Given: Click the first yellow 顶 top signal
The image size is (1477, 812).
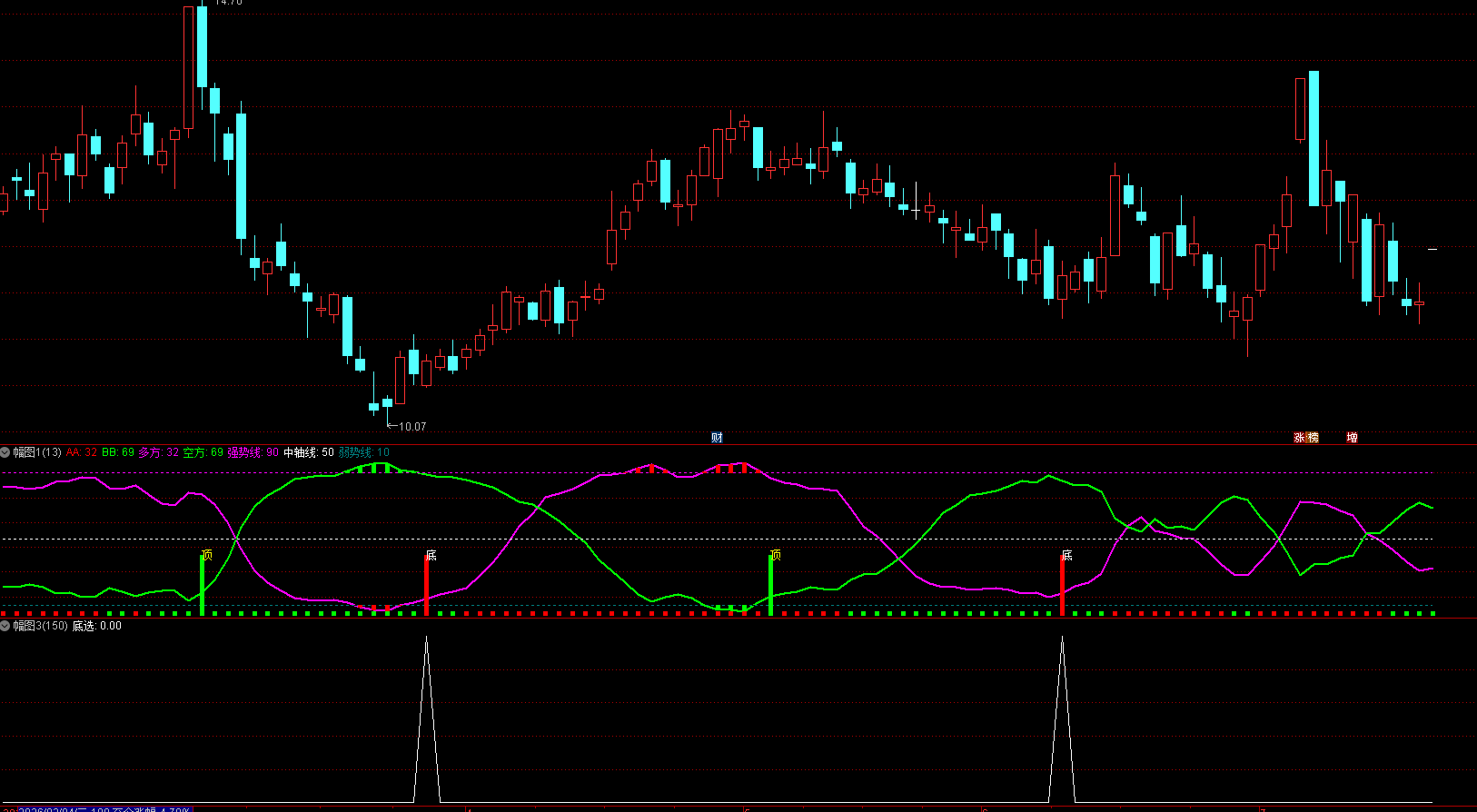Looking at the screenshot, I should [x=207, y=555].
